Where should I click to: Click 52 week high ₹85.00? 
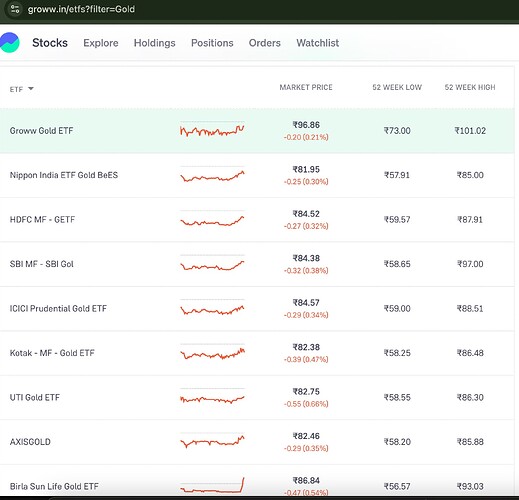click(x=470, y=175)
